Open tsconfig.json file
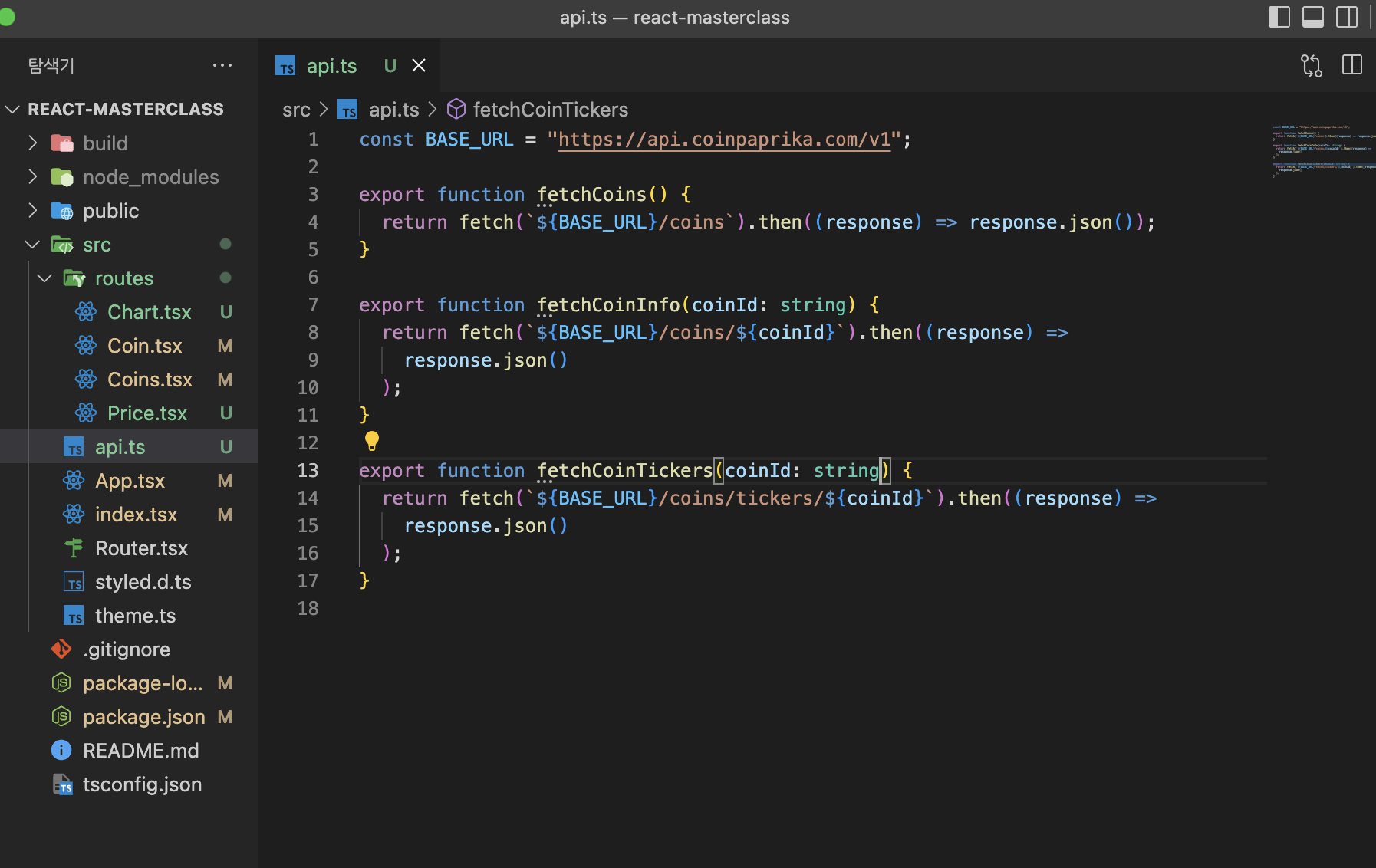 pos(143,784)
